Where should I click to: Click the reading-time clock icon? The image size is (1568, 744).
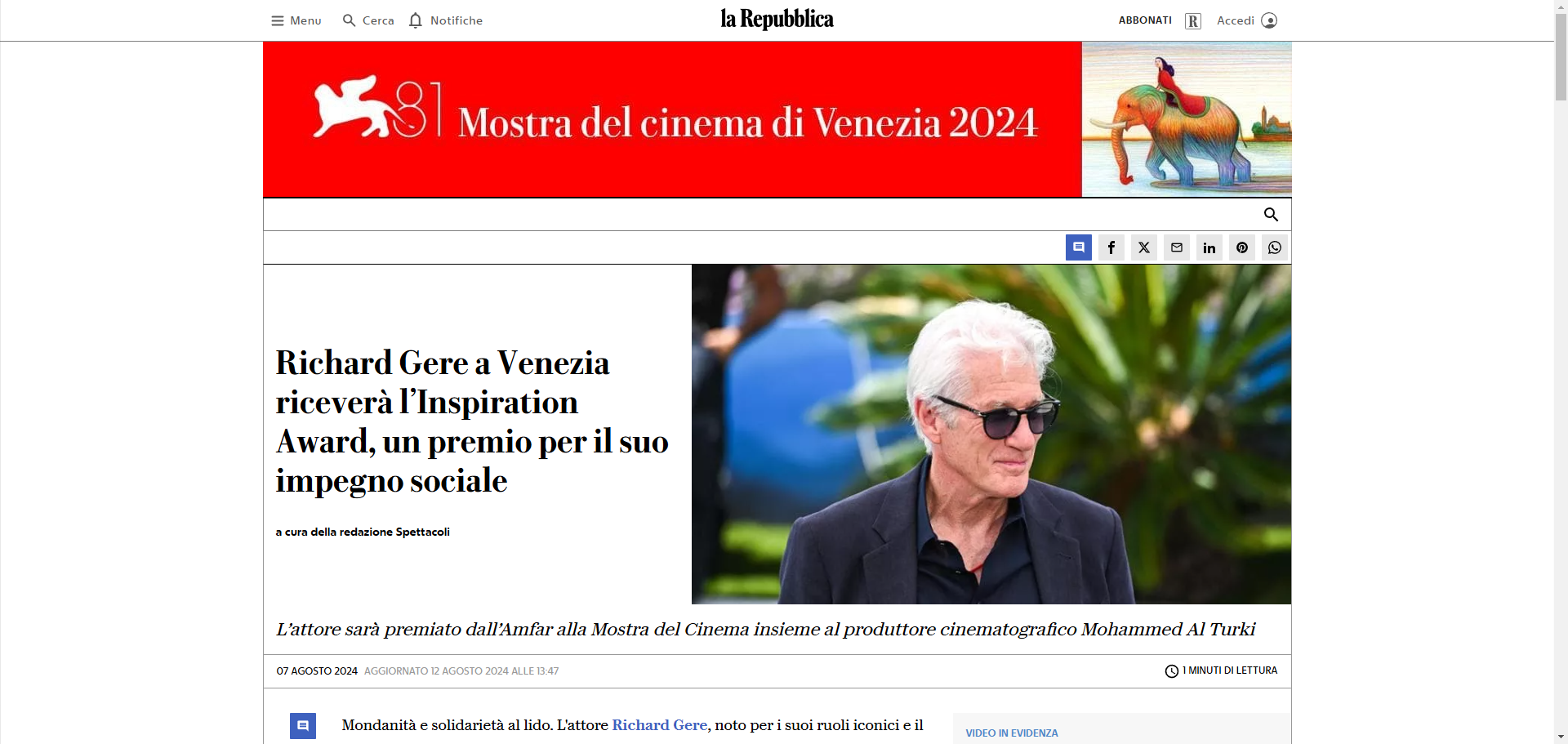point(1172,671)
